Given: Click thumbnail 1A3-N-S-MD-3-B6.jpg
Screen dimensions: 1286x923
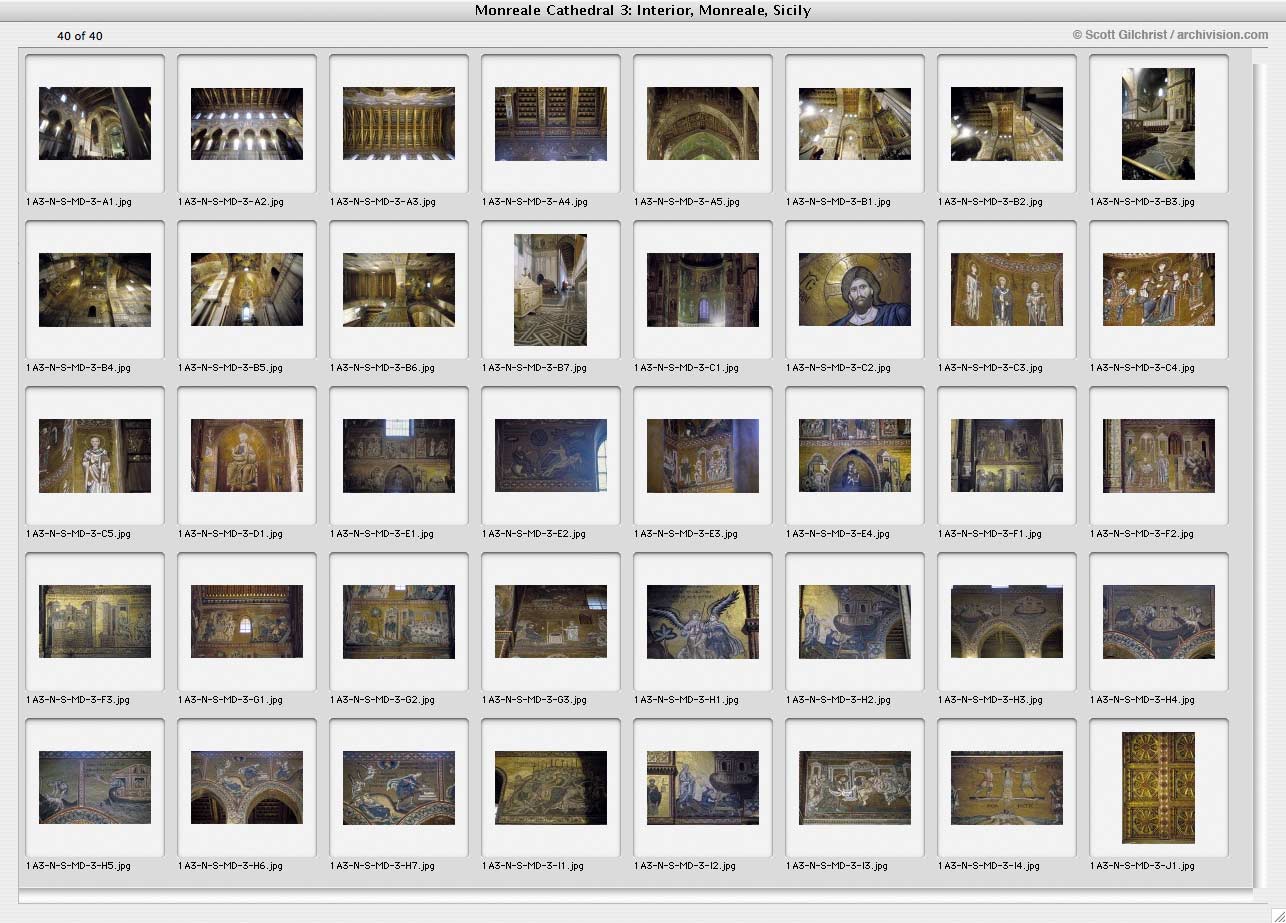Looking at the screenshot, I should [x=399, y=289].
